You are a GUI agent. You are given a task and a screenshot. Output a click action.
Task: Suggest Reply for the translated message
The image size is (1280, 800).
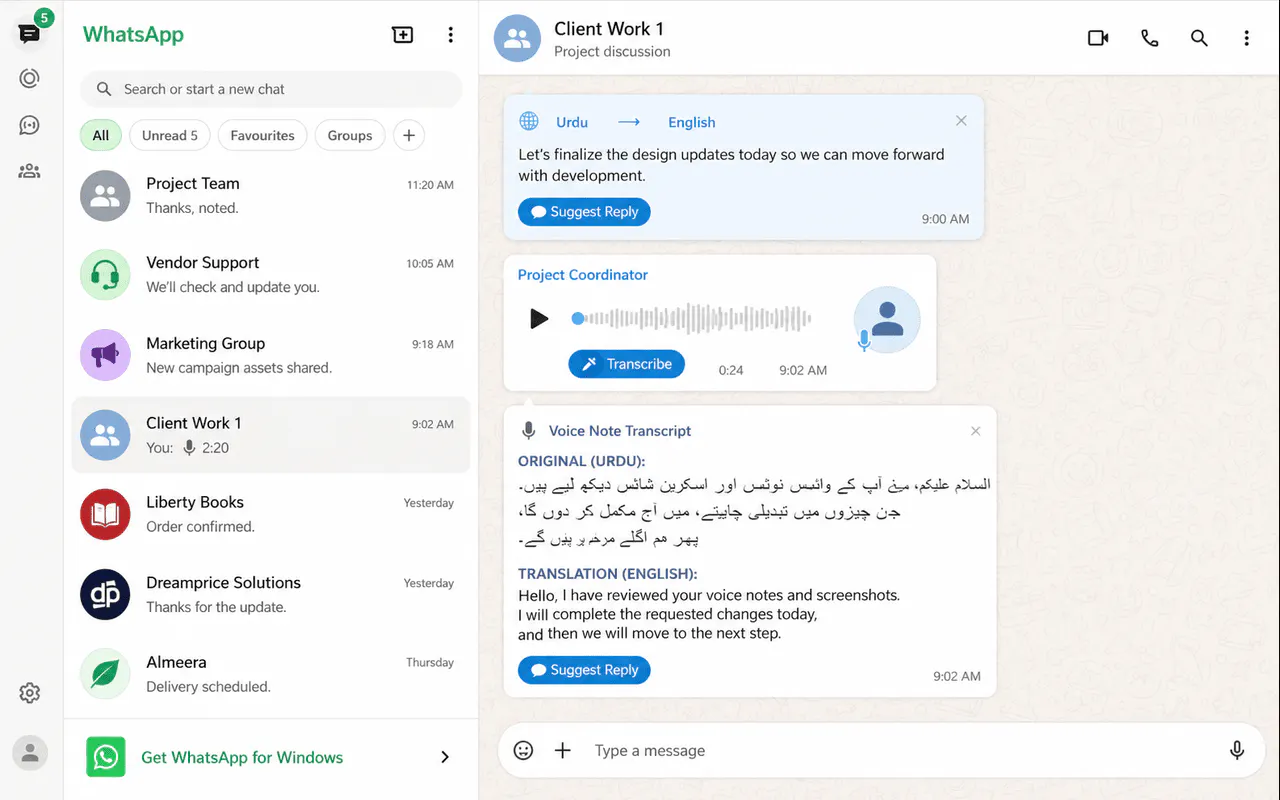584,212
